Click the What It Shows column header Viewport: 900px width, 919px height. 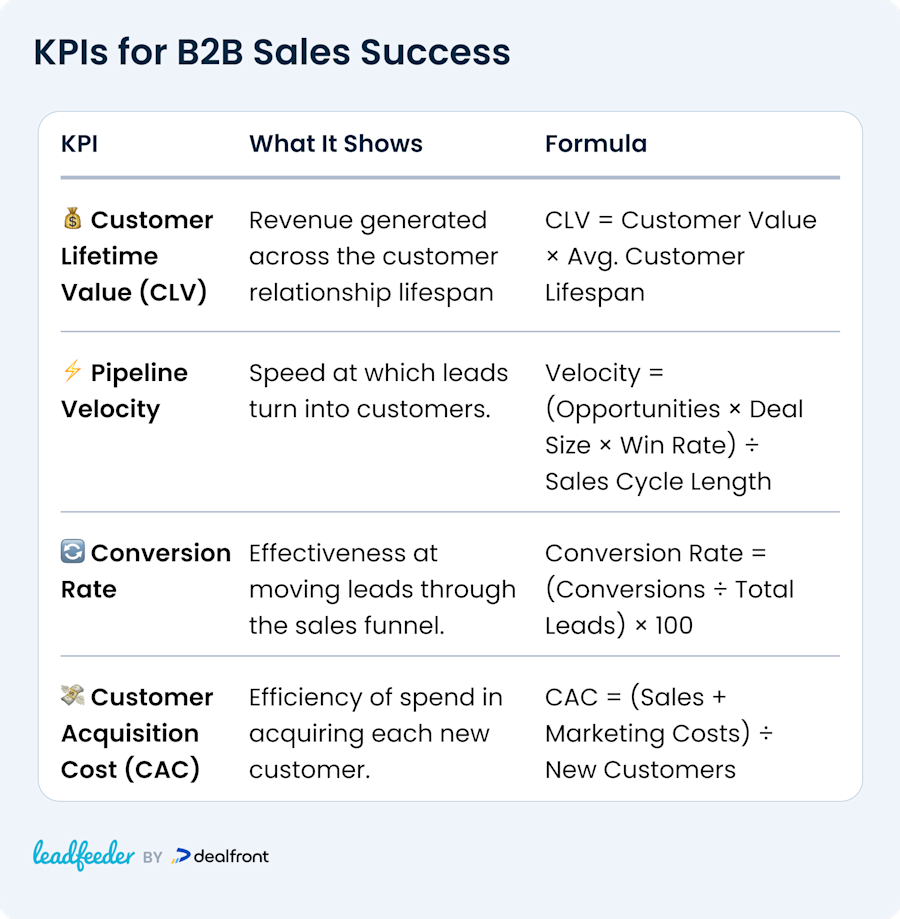click(x=336, y=144)
